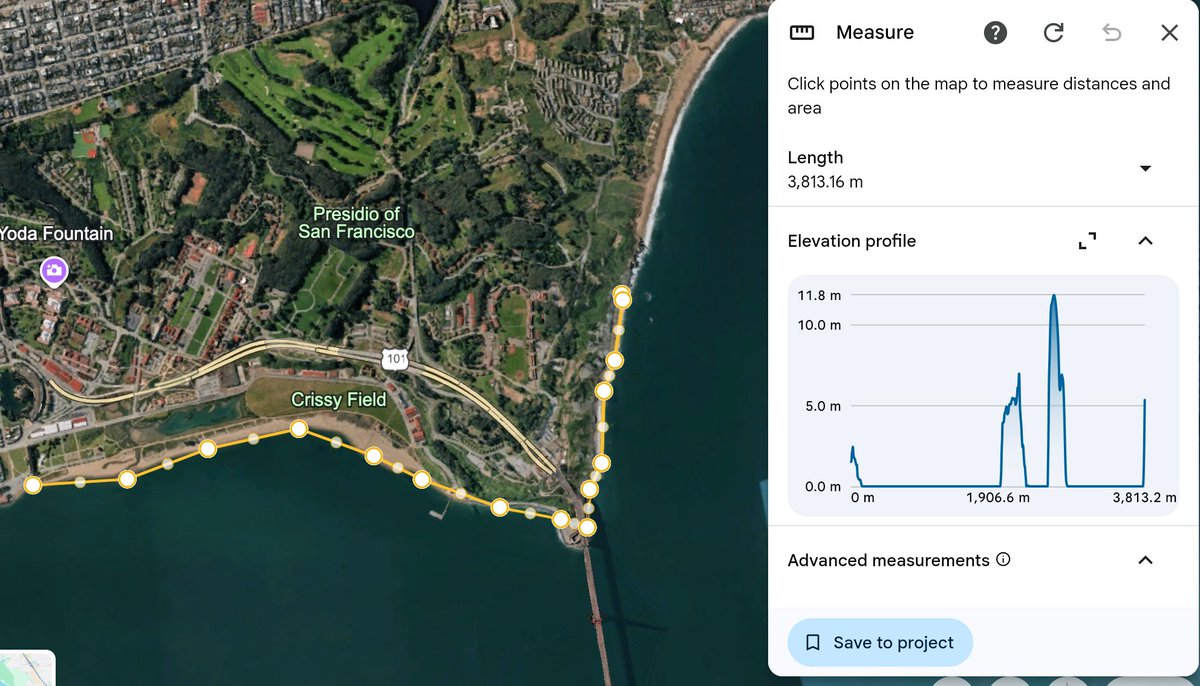Screen dimensions: 1200x686
Task: Click the ruler Measure icon in panel header
Action: point(802,33)
